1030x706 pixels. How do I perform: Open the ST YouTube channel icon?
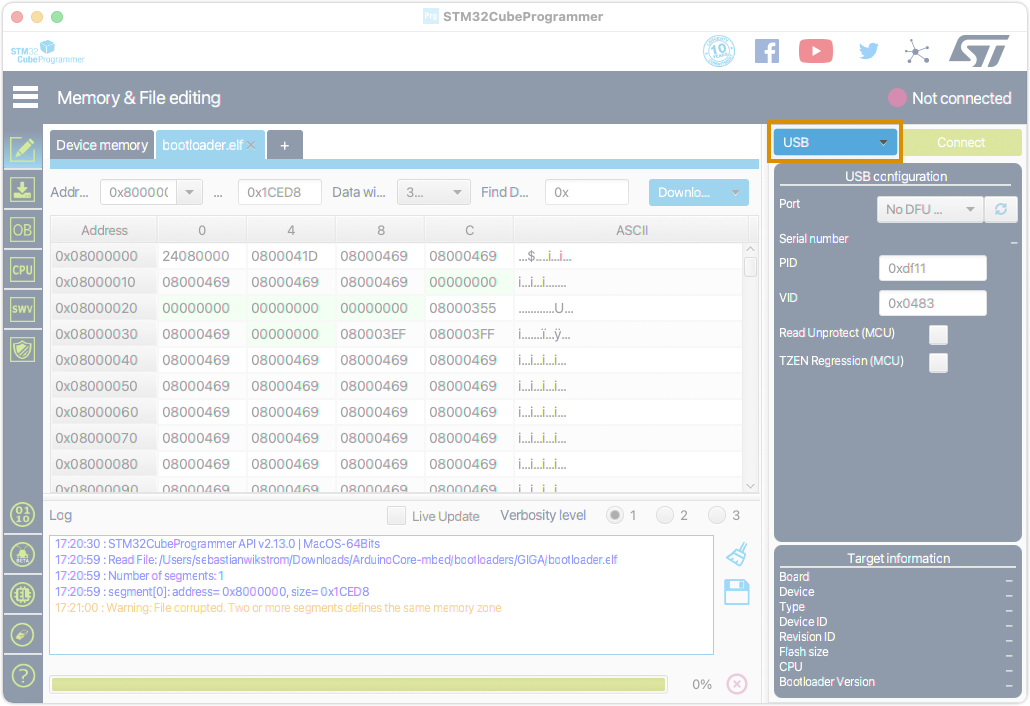pos(816,51)
